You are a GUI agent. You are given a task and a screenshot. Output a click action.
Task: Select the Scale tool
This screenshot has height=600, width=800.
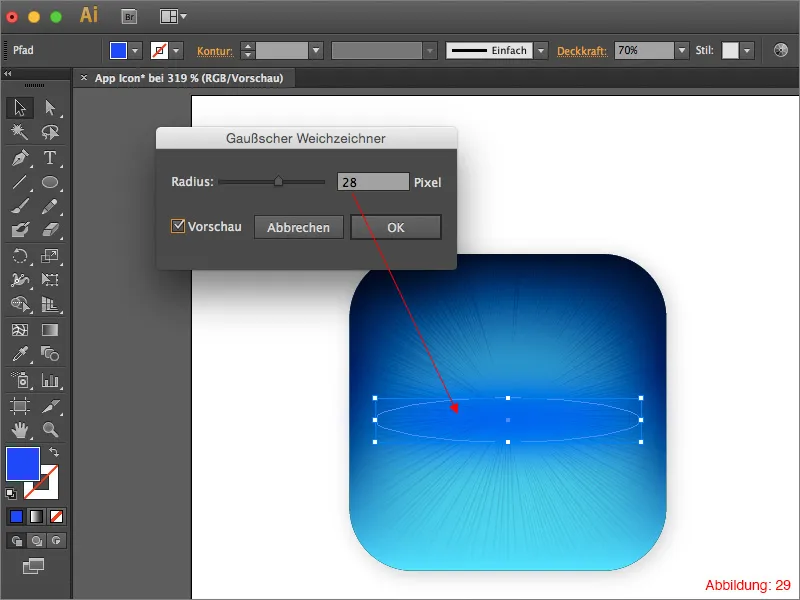50,256
